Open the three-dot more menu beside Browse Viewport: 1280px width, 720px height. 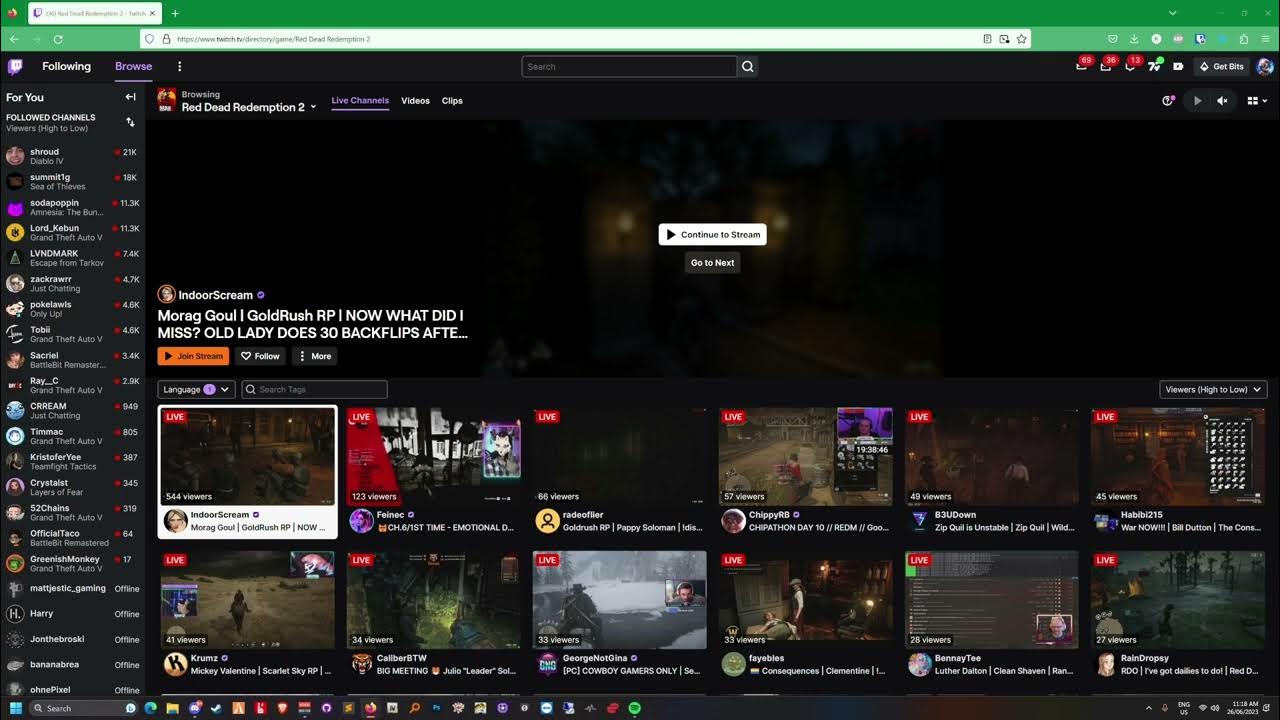pyautogui.click(x=180, y=67)
